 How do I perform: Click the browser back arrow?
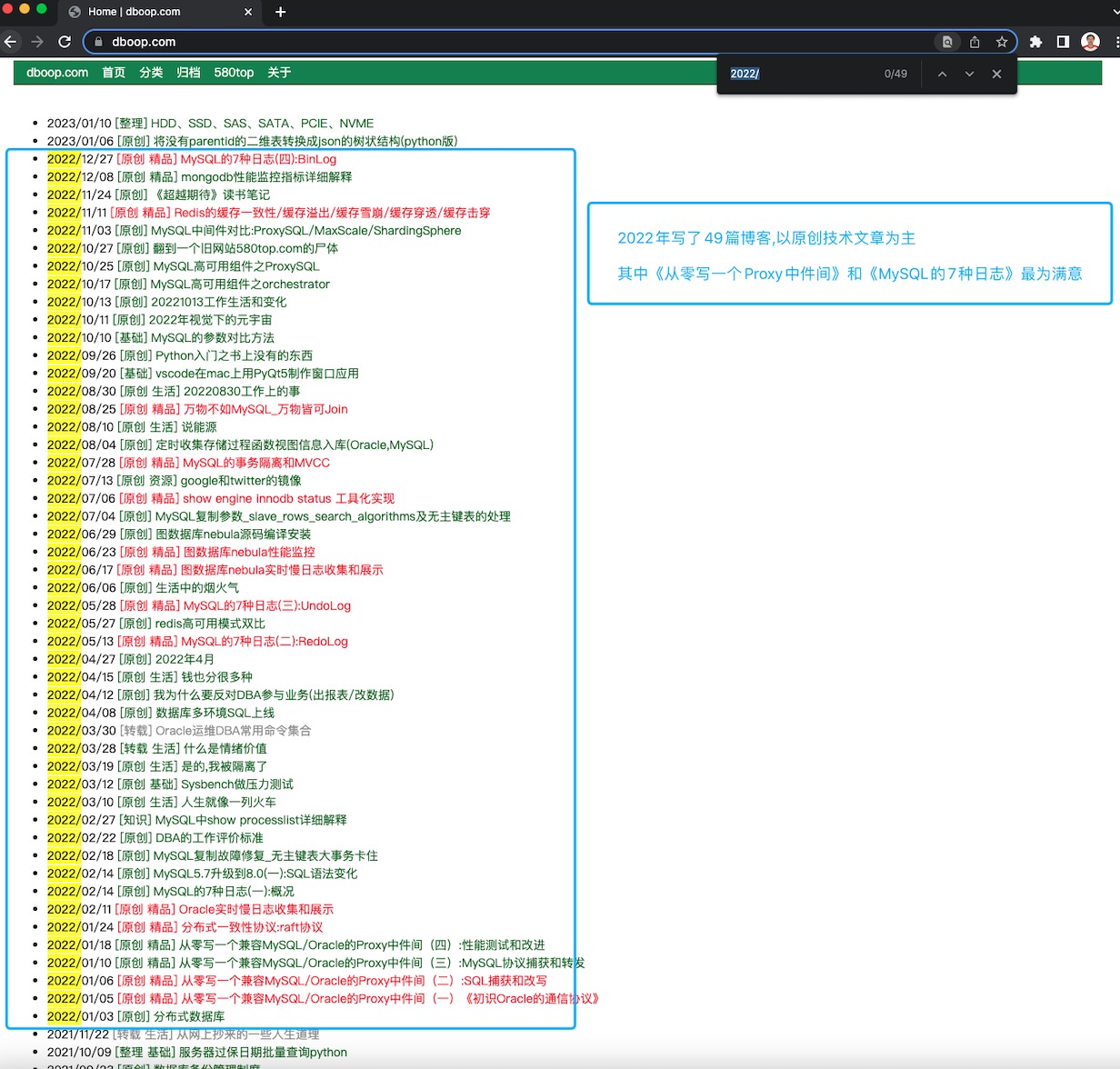(11, 42)
